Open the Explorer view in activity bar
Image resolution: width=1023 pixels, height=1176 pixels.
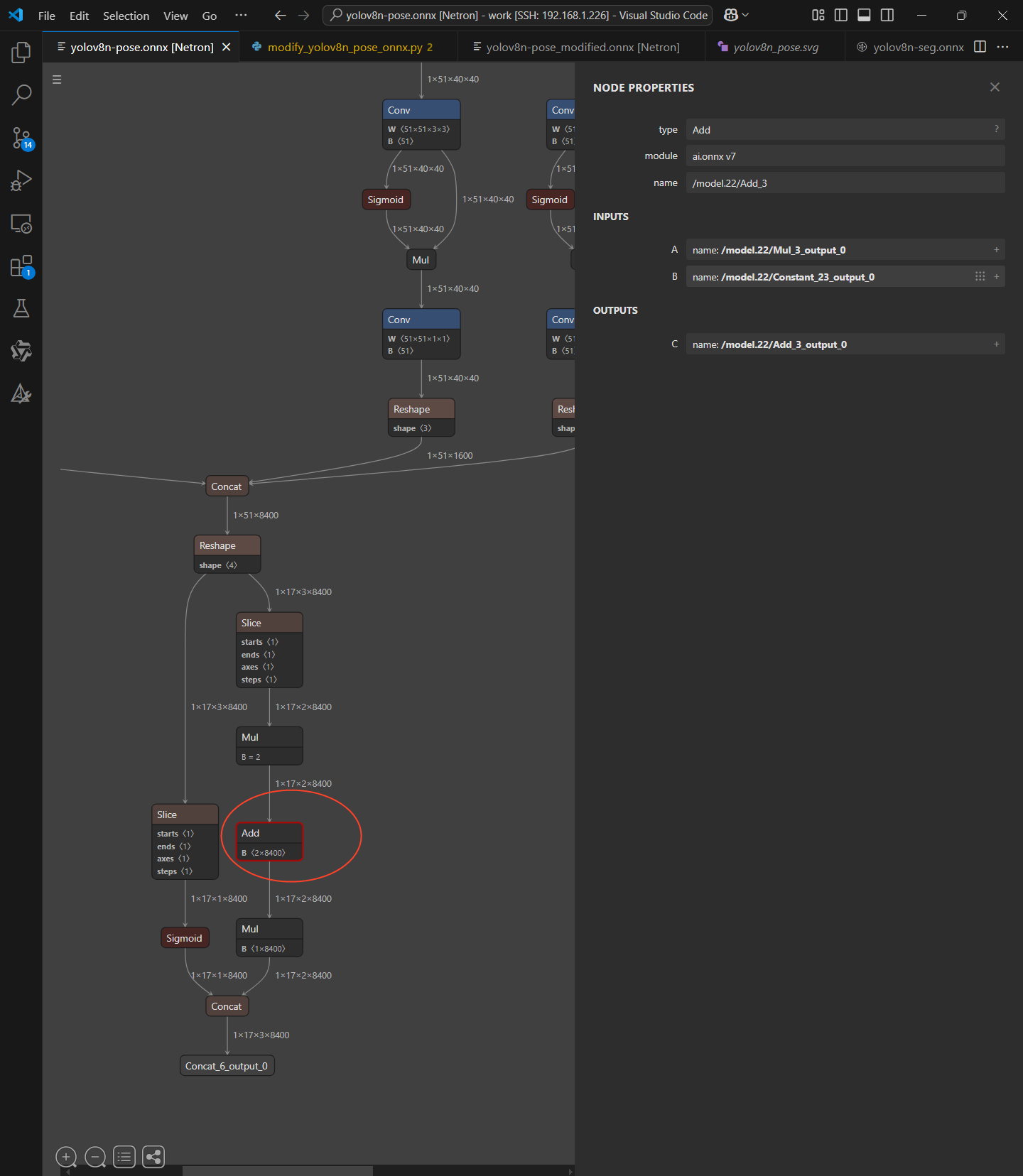coord(21,52)
